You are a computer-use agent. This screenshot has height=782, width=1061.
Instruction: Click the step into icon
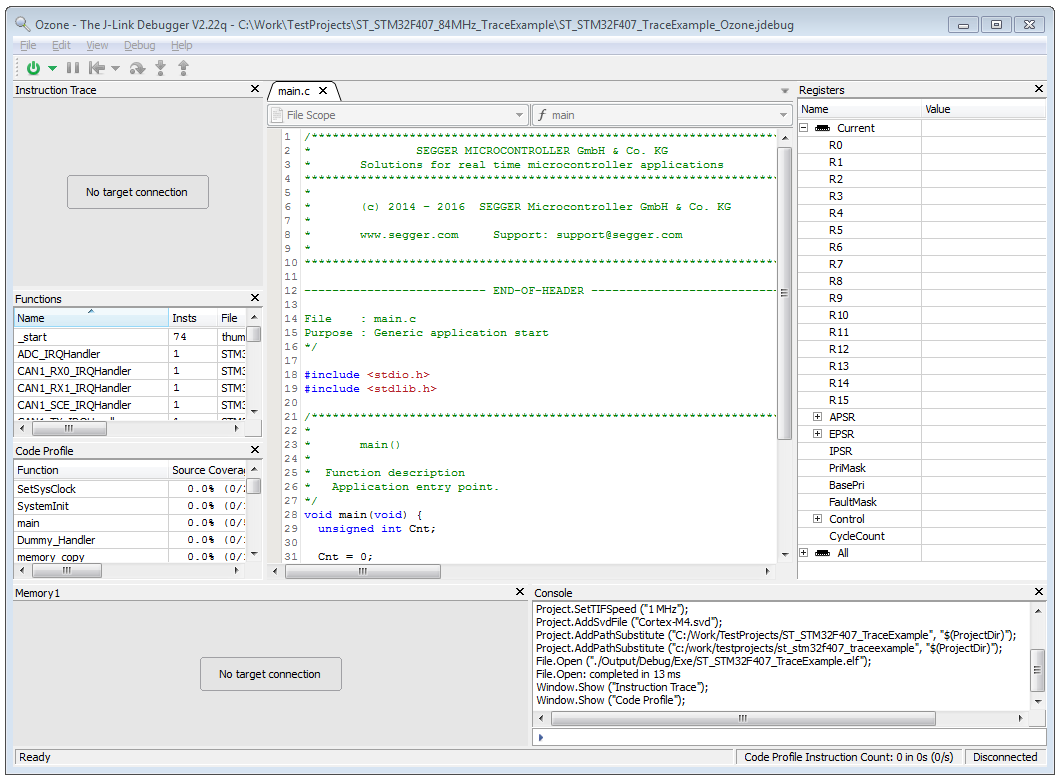[x=160, y=68]
